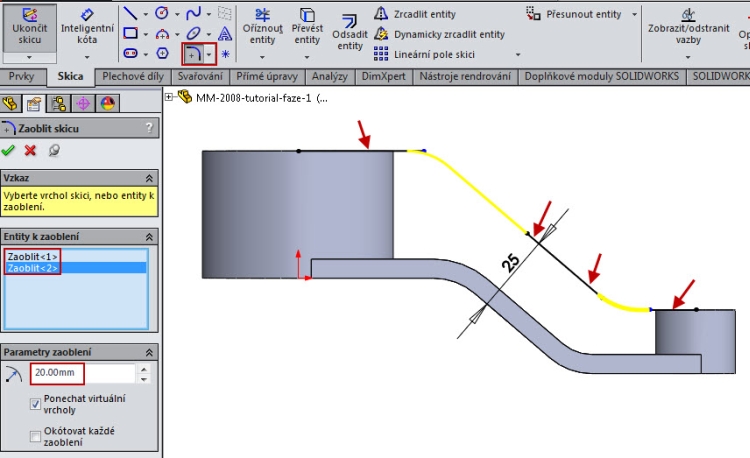
Task: Select the Ellipse sketch tool
Action: click(193, 33)
